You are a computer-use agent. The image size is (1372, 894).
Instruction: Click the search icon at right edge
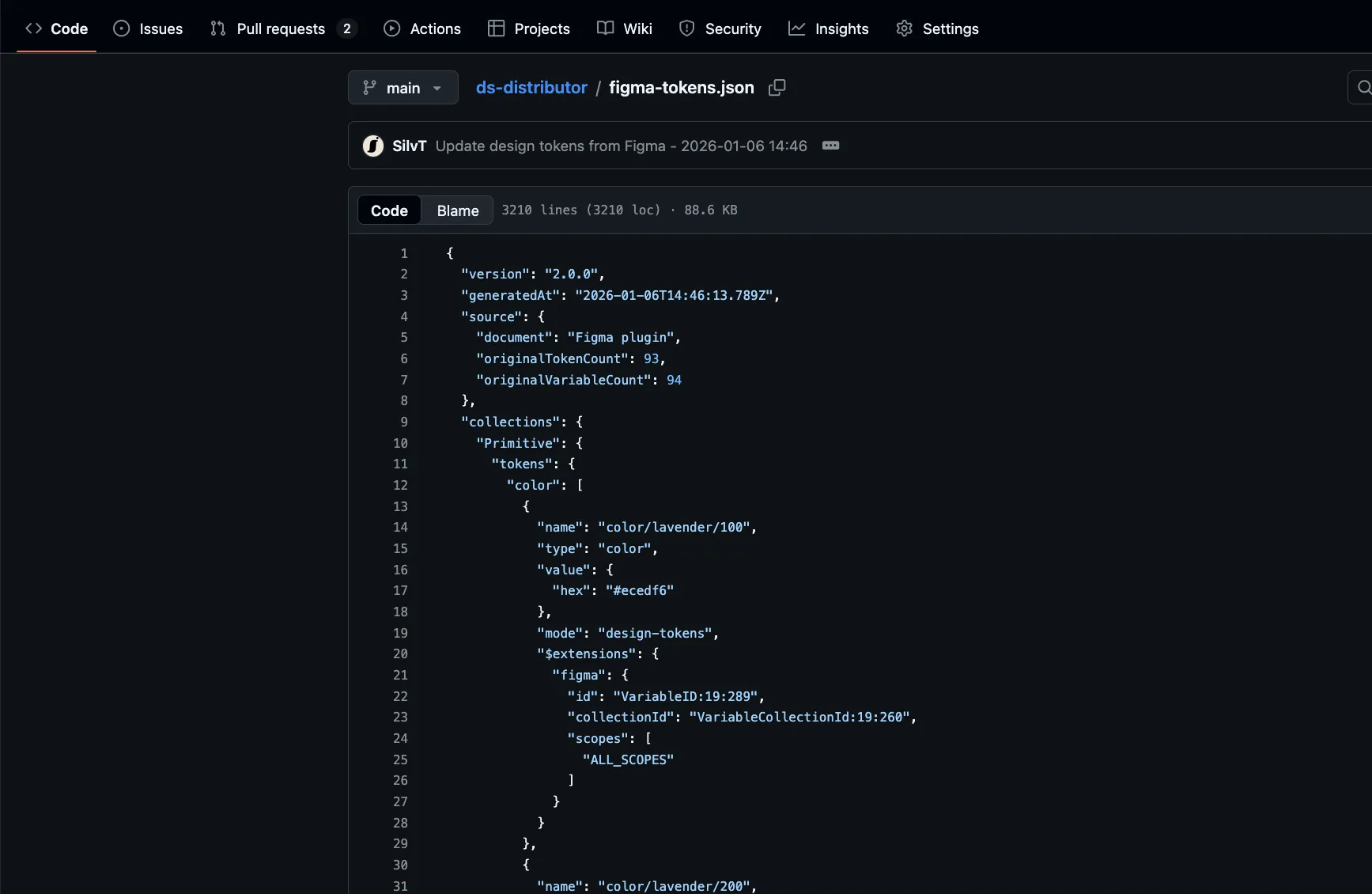(x=1363, y=88)
